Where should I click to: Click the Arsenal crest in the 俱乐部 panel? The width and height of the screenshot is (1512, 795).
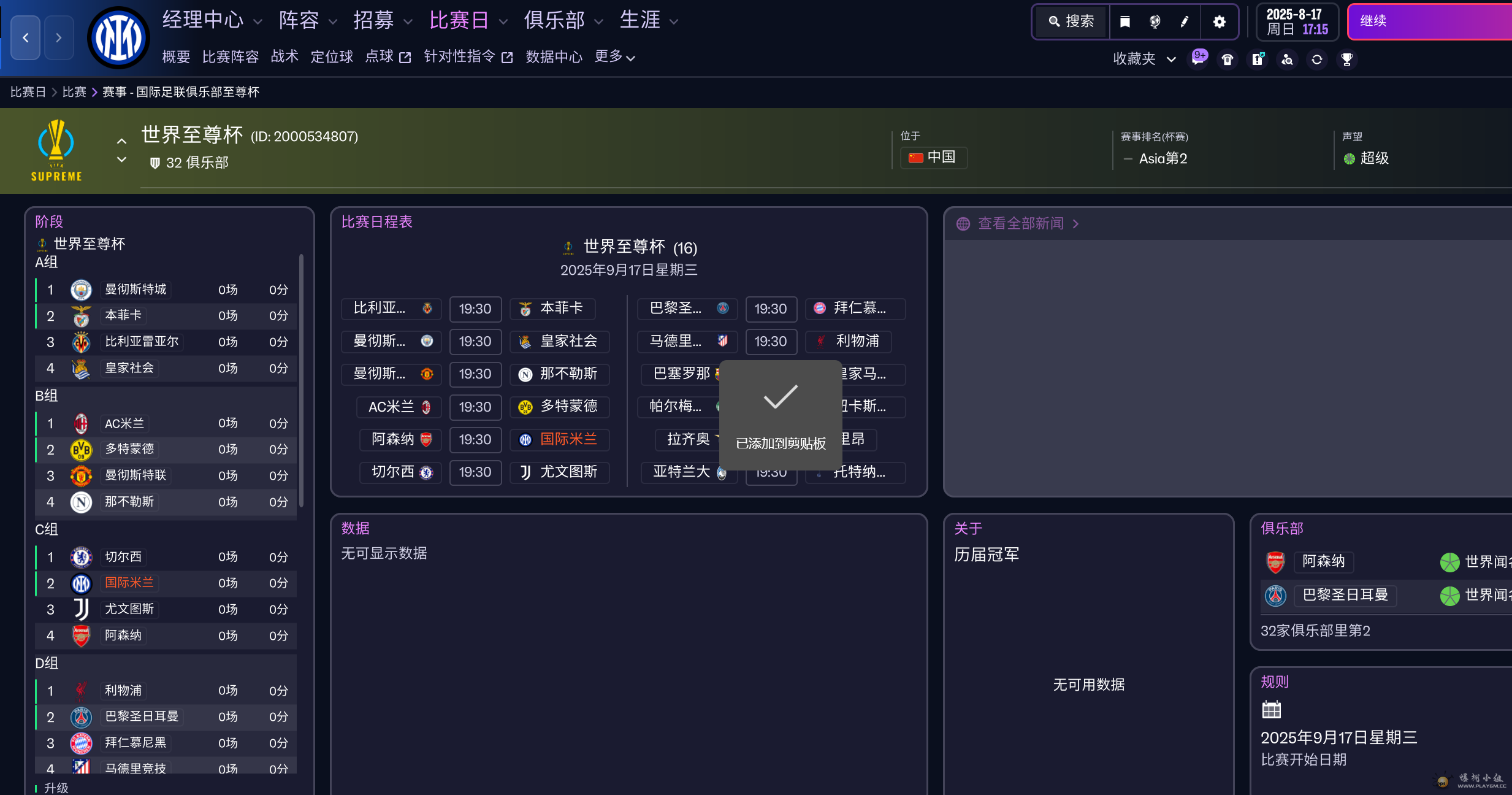[1275, 562]
